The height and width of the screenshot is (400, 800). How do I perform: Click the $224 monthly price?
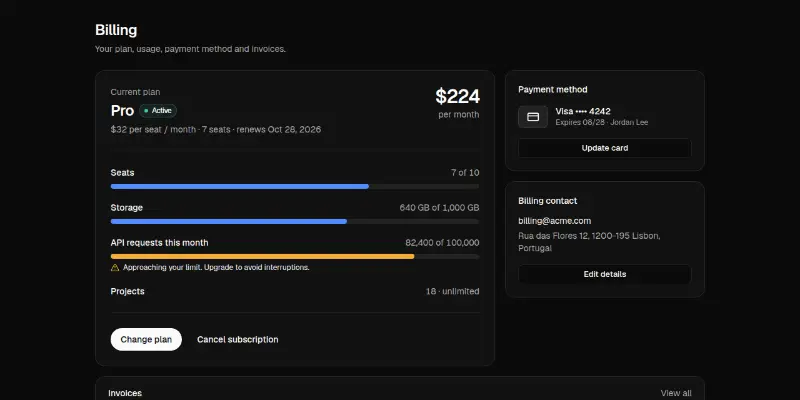(457, 96)
